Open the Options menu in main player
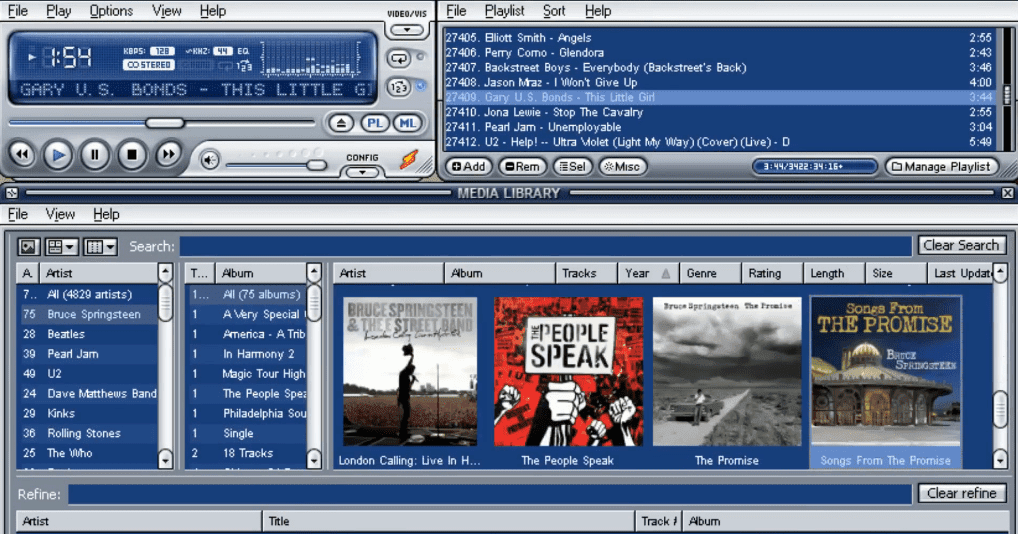 click(111, 11)
